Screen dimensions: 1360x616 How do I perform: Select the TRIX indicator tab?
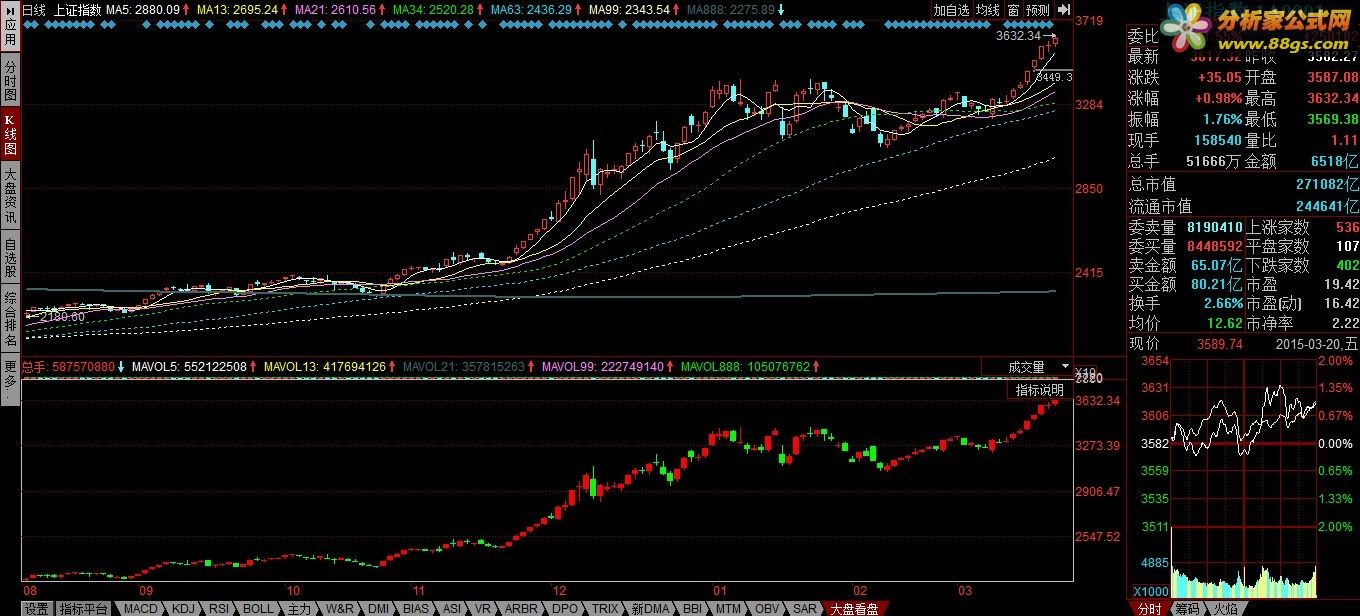[605, 608]
